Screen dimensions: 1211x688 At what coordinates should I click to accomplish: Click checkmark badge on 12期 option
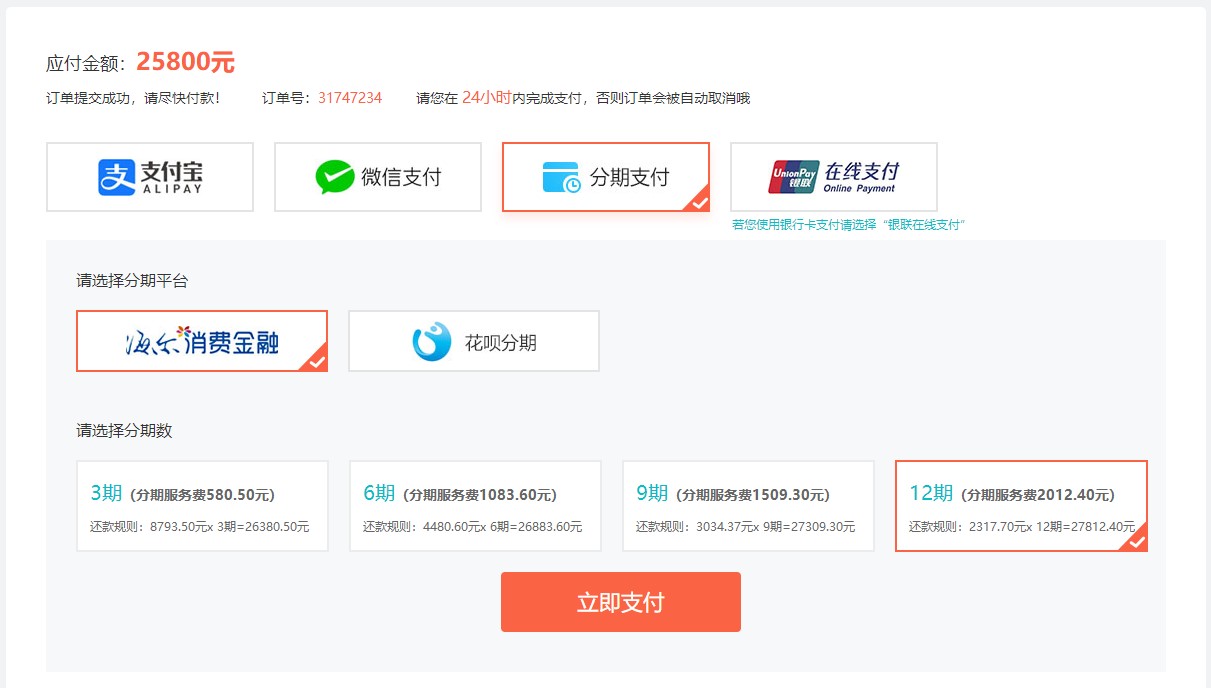pos(1137,541)
